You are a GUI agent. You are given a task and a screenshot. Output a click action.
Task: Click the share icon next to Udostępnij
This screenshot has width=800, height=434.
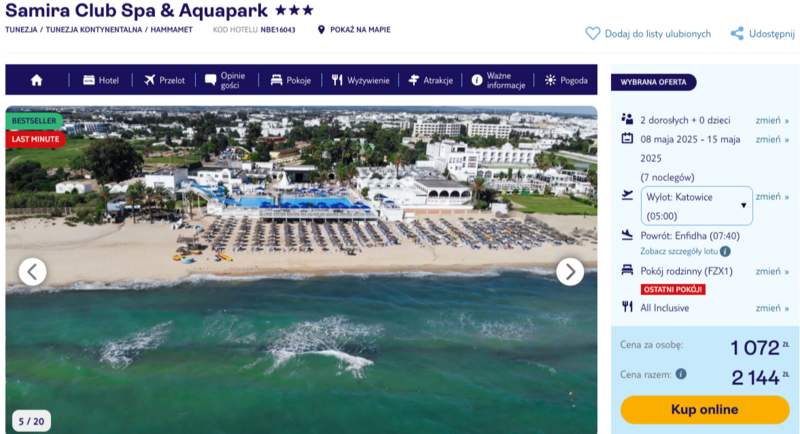(x=737, y=34)
